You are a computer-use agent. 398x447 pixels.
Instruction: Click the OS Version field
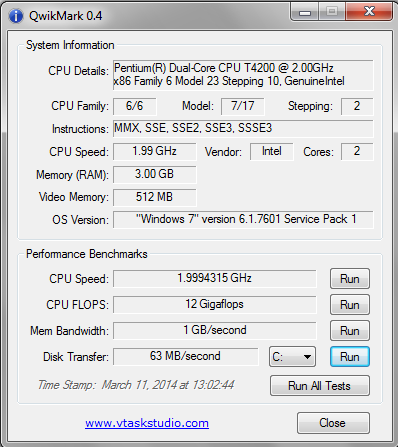[243, 219]
